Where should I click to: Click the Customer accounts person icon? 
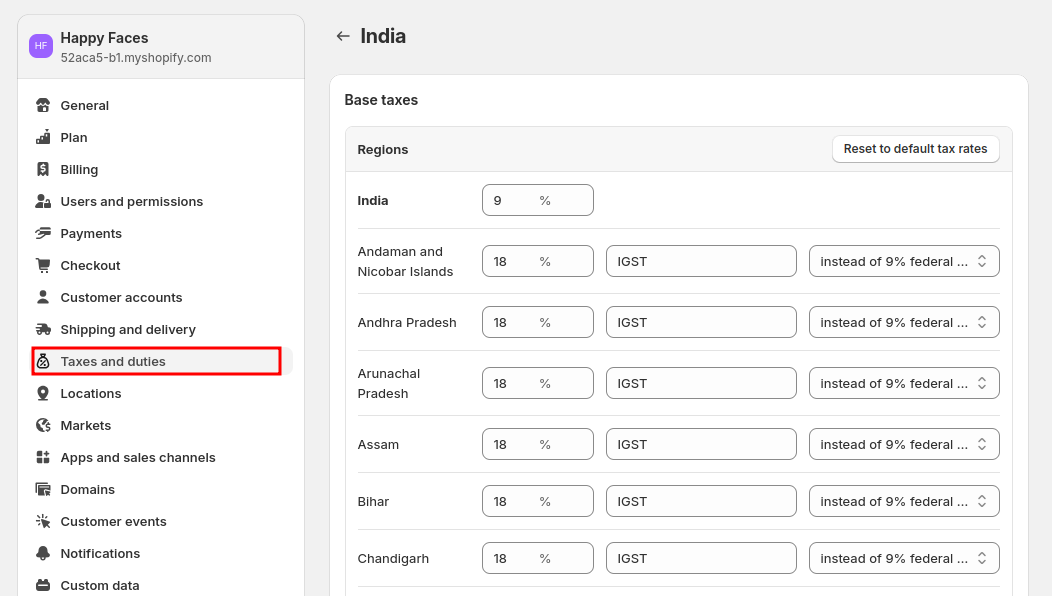click(x=43, y=297)
